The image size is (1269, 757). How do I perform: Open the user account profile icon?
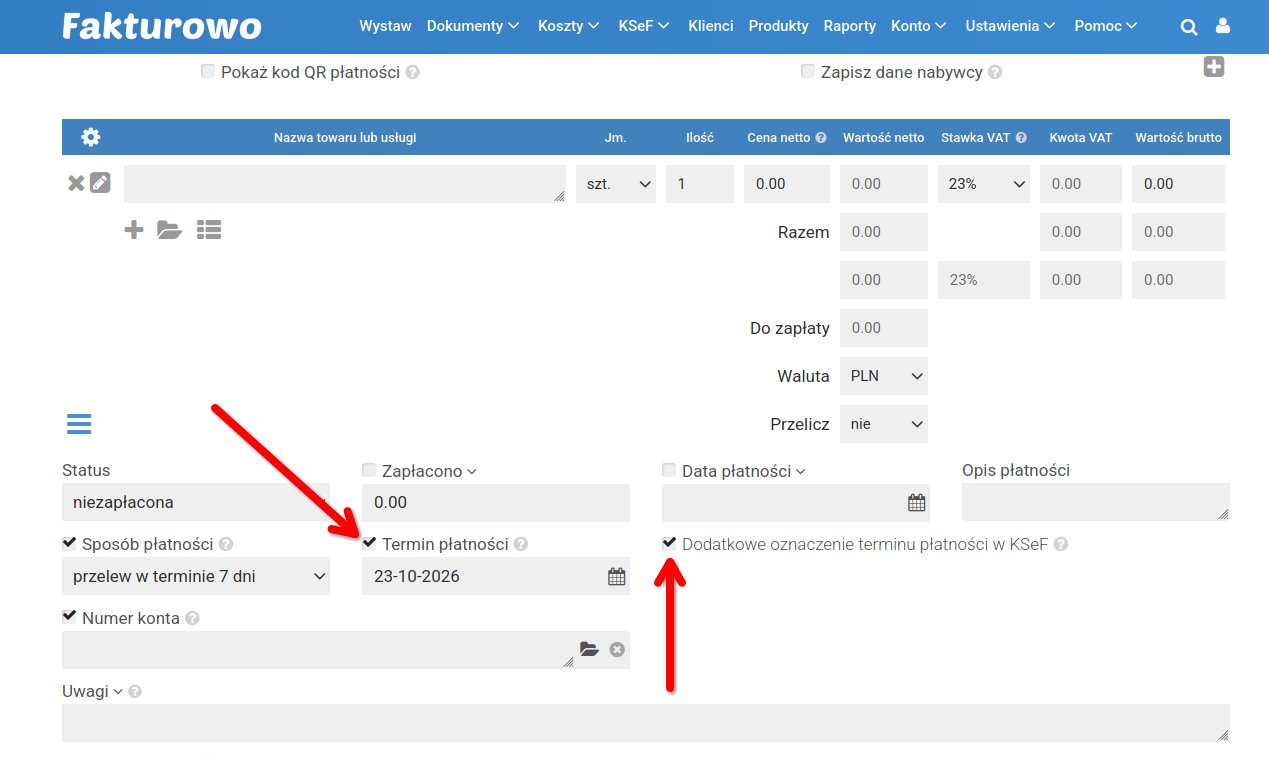(1222, 27)
